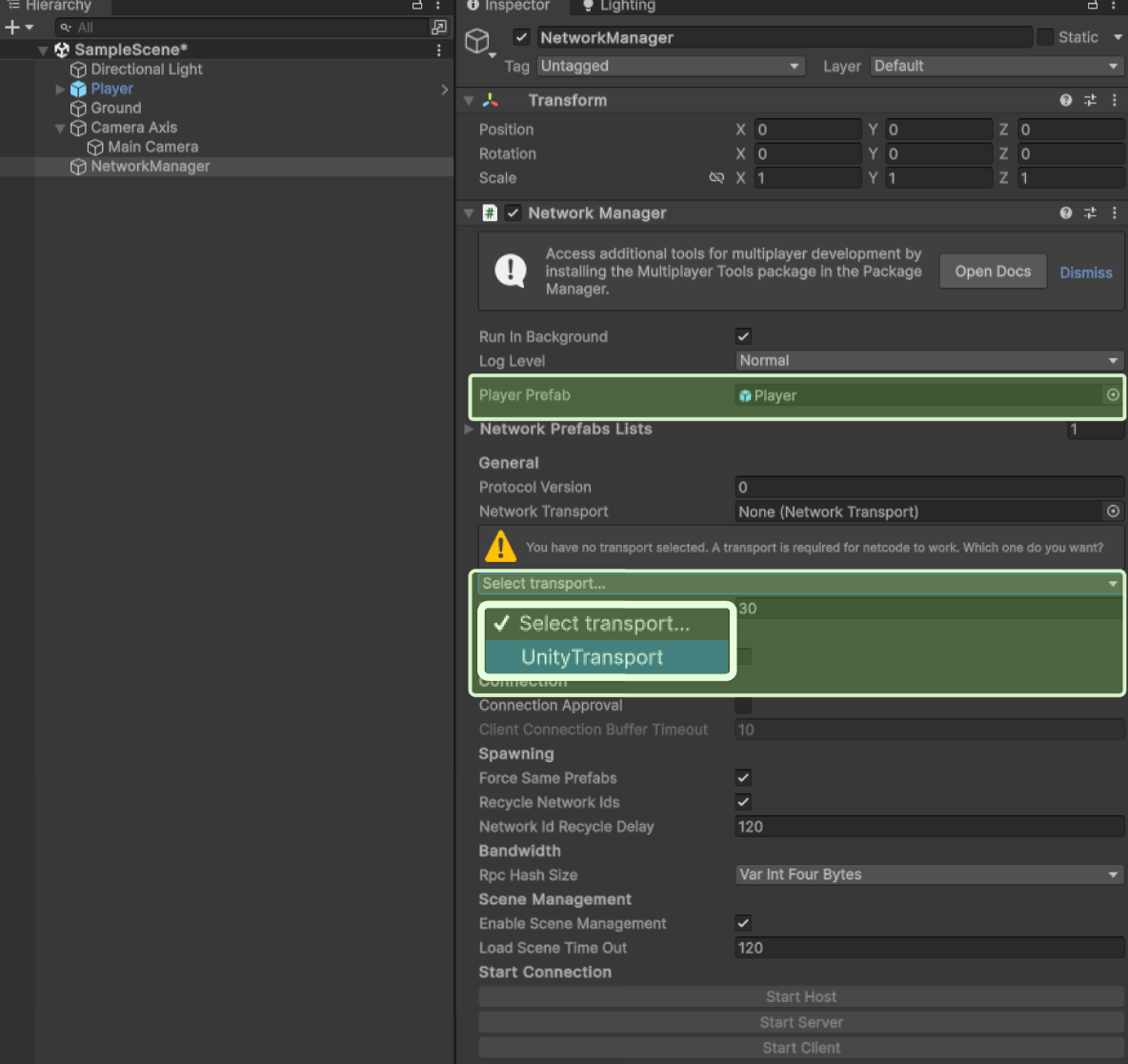Click the exclamation info icon in help box
This screenshot has height=1064, width=1128.
click(511, 271)
